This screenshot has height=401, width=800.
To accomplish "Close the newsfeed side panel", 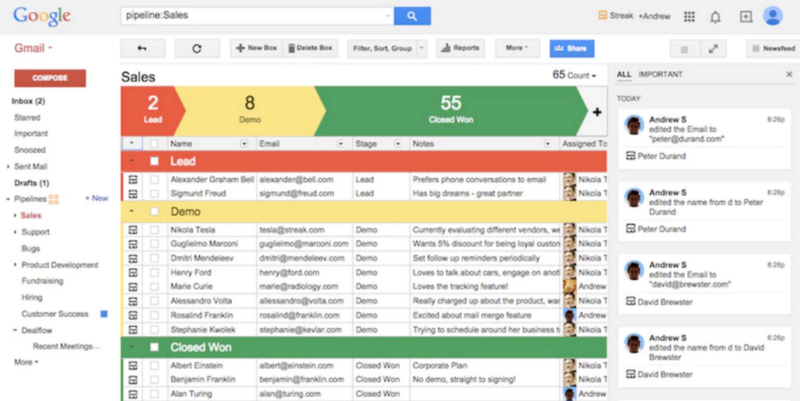I will (x=789, y=75).
